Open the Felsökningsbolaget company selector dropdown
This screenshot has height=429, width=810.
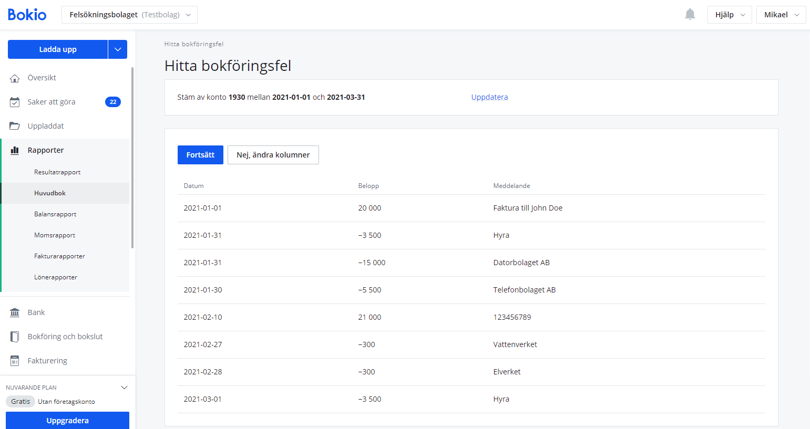click(x=129, y=15)
